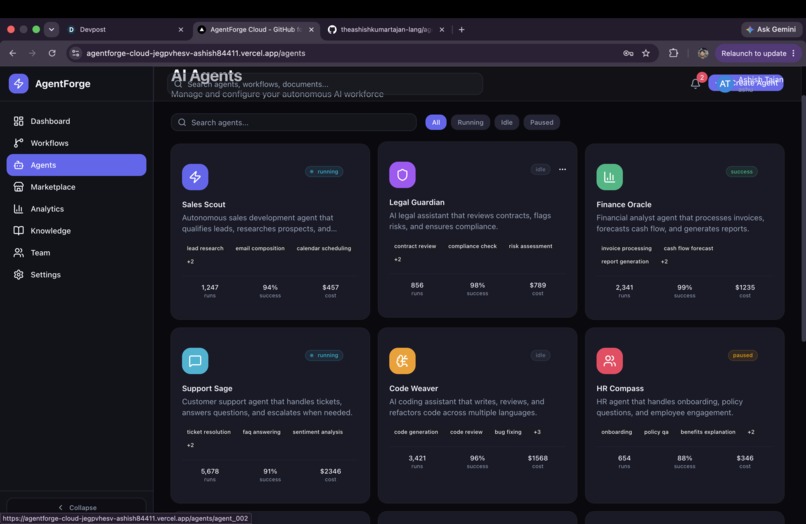Open the Legal Guardian agent title
This screenshot has width=806, height=524.
tap(417, 202)
